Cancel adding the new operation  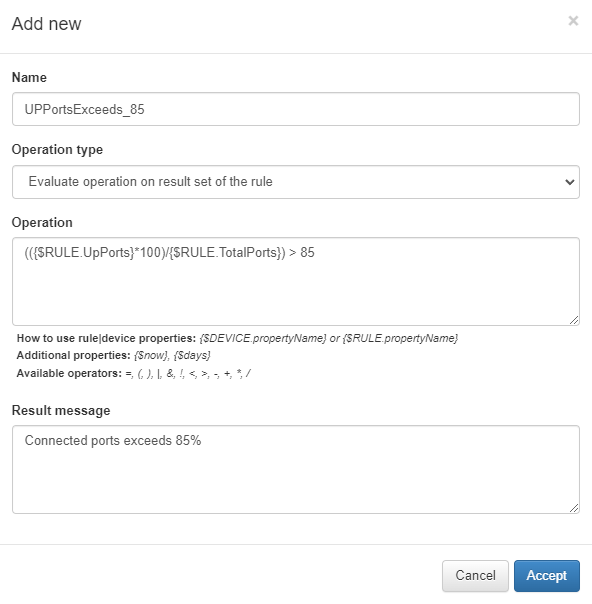475,575
